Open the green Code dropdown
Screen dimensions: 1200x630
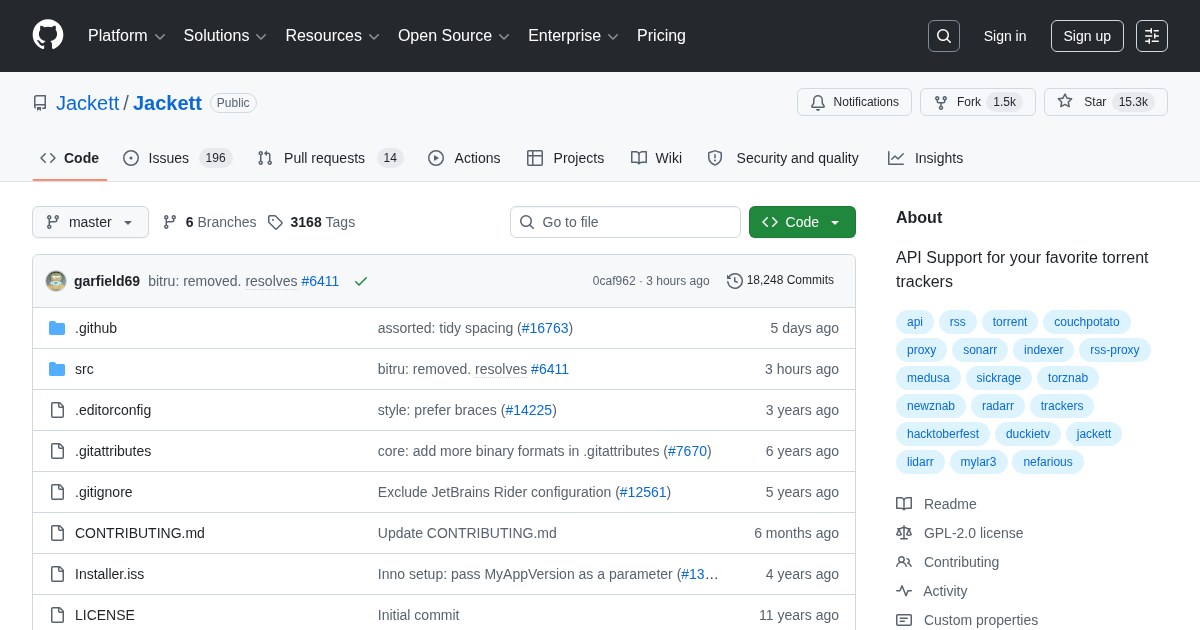(802, 222)
